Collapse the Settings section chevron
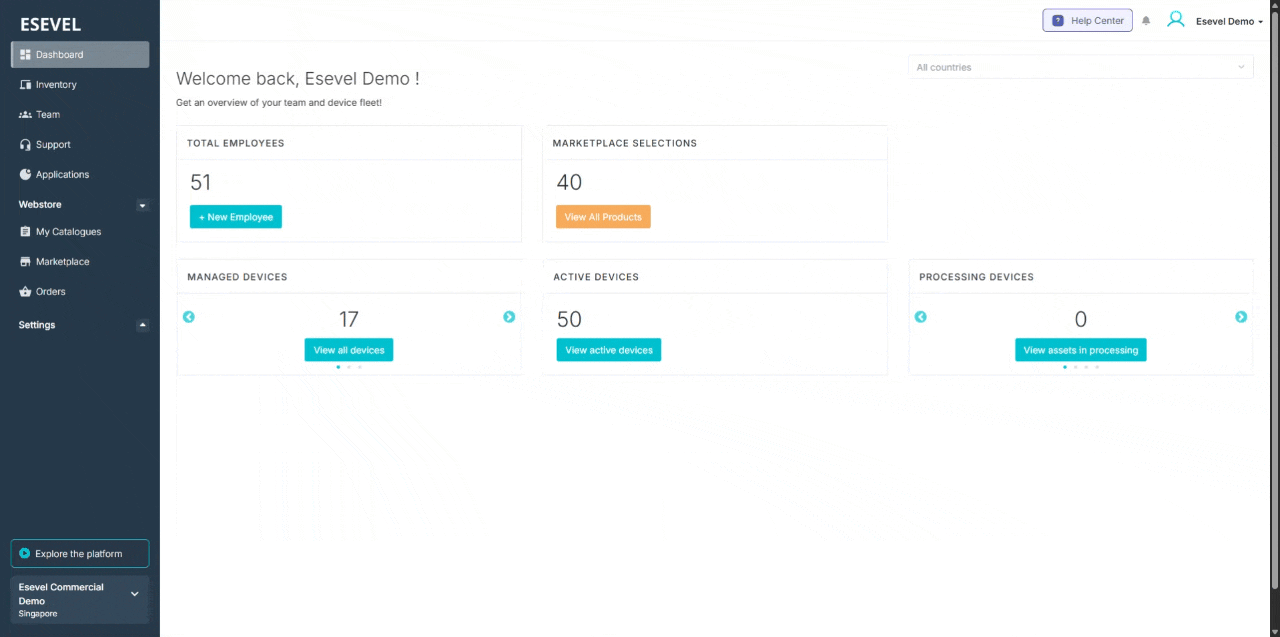 tap(142, 324)
